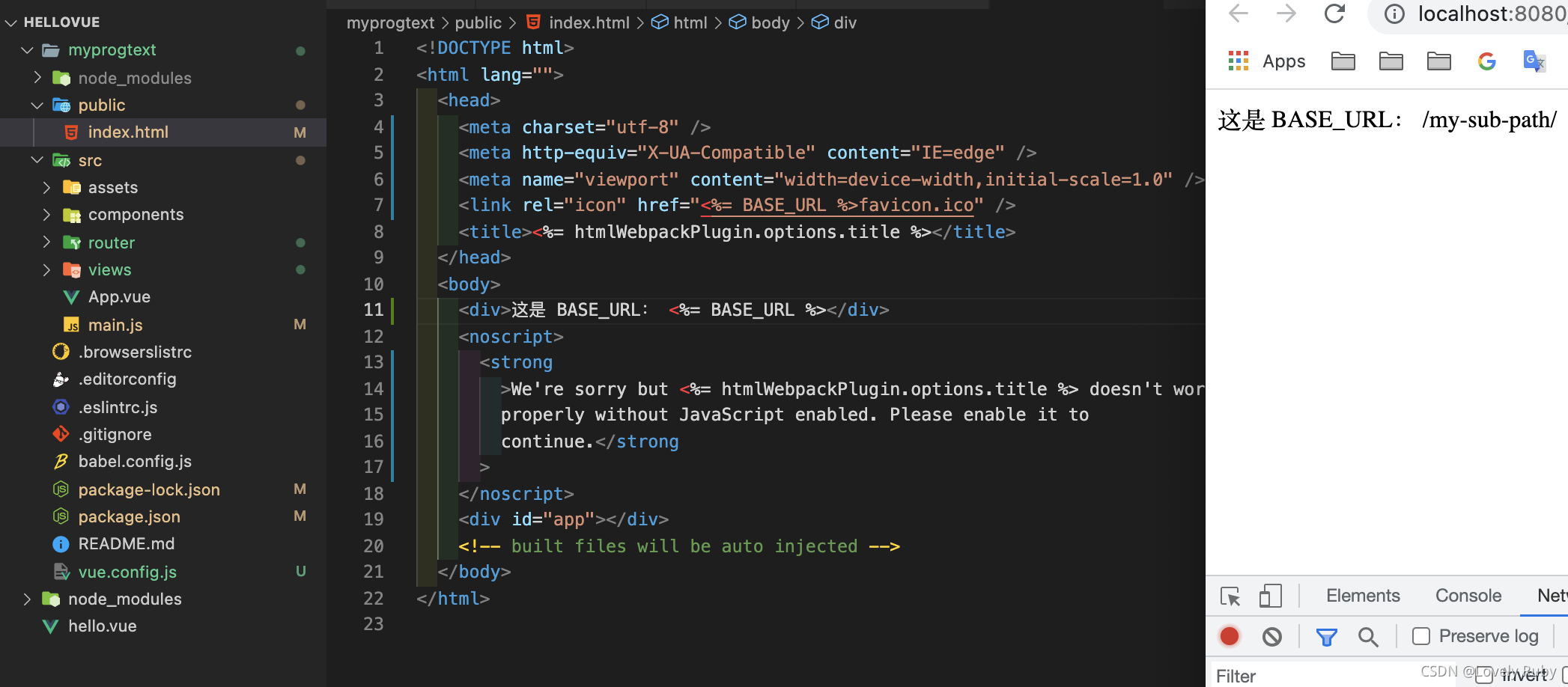Viewport: 1568px width, 687px height.
Task: Clear the network log
Action: 1271,637
